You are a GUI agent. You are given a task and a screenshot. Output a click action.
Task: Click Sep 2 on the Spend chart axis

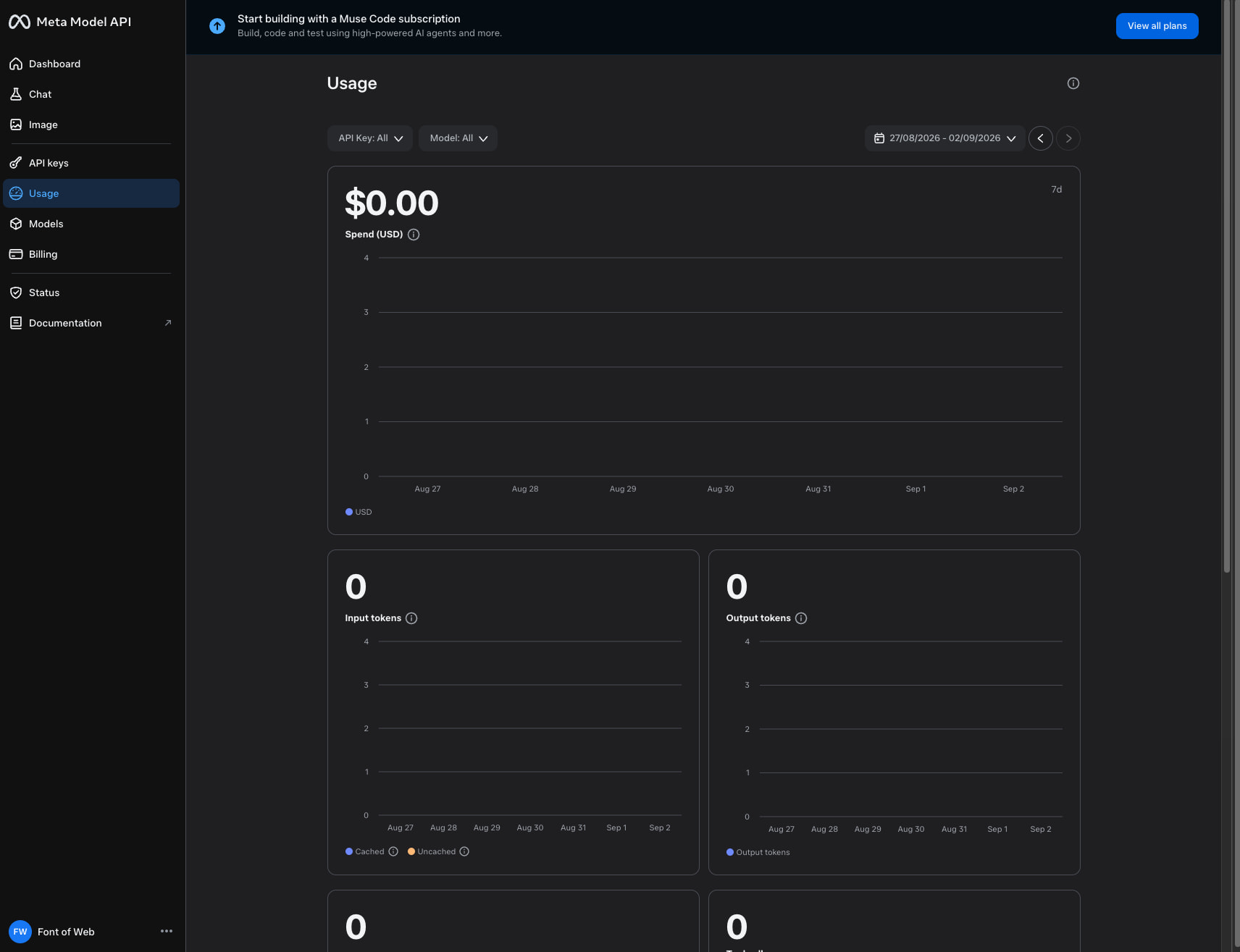click(1013, 489)
